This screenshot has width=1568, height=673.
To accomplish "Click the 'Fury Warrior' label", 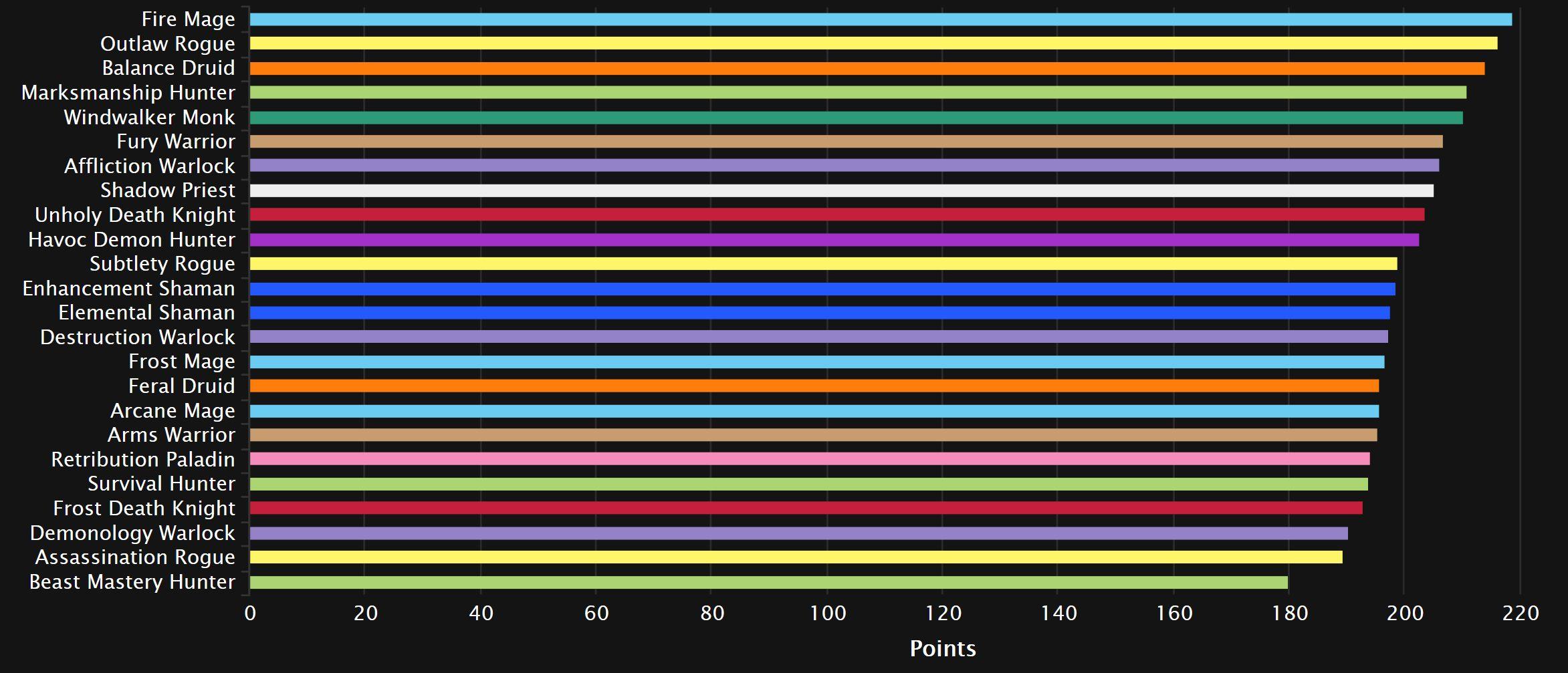I will [x=176, y=142].
